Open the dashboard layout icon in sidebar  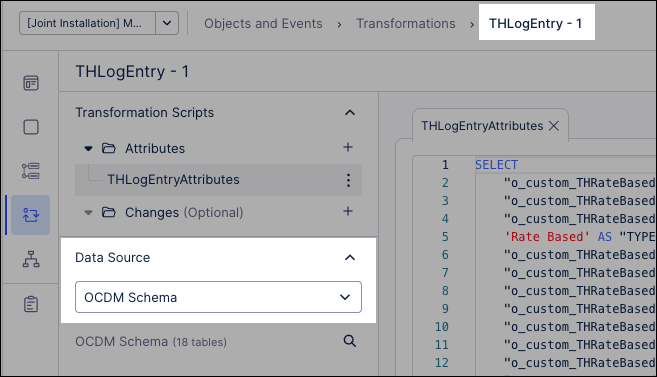(31, 83)
